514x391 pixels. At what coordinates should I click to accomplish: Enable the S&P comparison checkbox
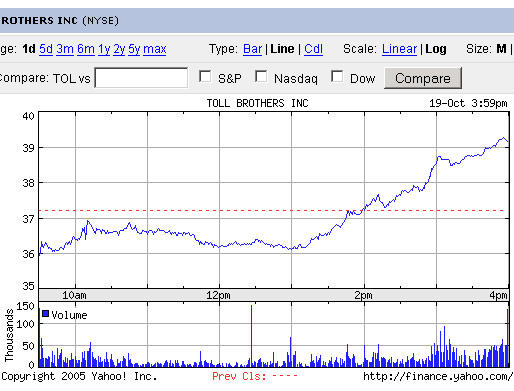tap(205, 76)
